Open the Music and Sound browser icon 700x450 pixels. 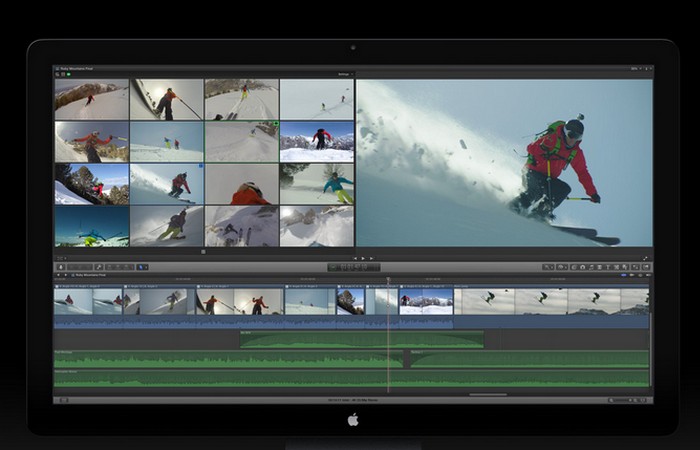coord(582,267)
